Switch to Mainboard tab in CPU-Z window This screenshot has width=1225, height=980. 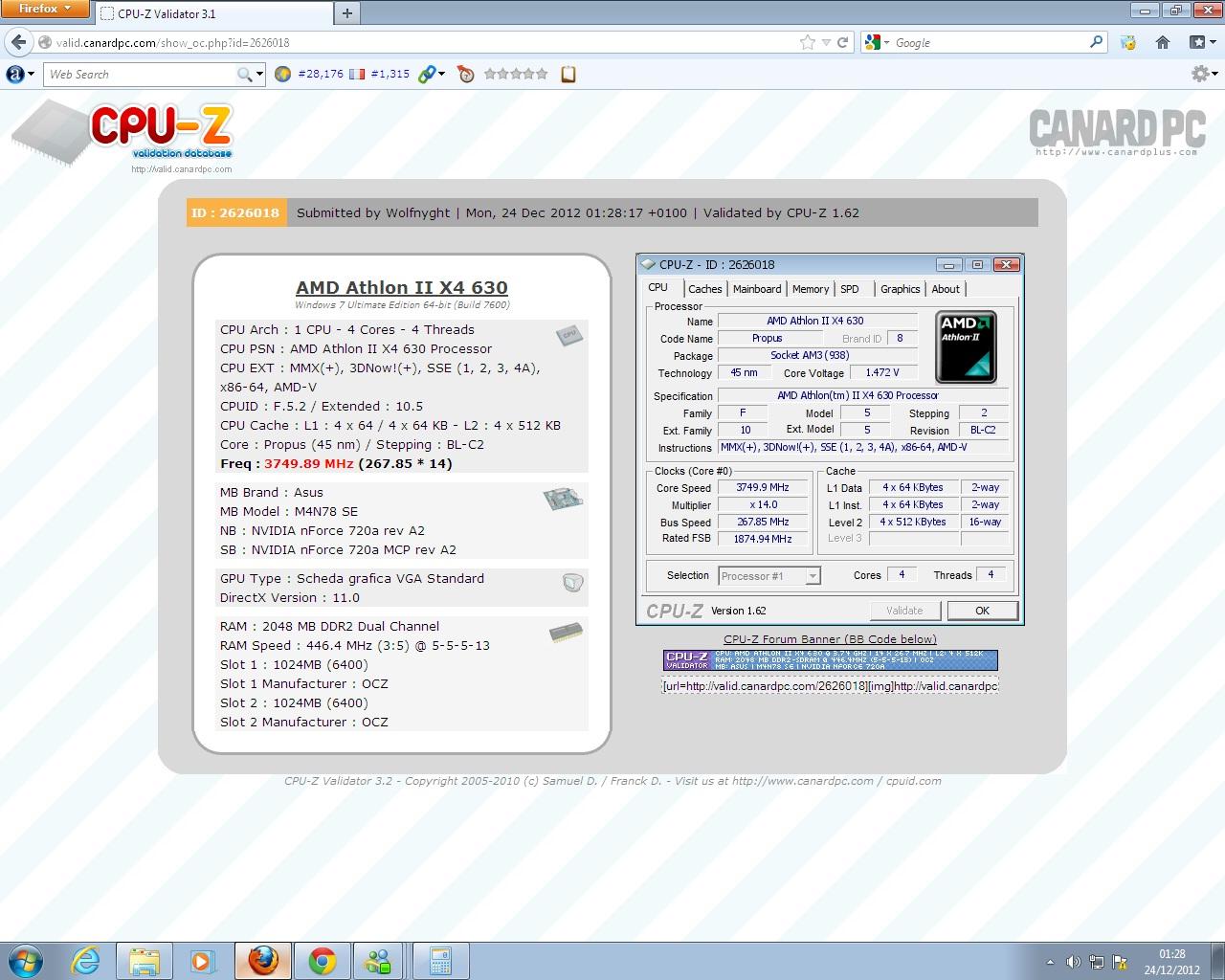tap(757, 289)
